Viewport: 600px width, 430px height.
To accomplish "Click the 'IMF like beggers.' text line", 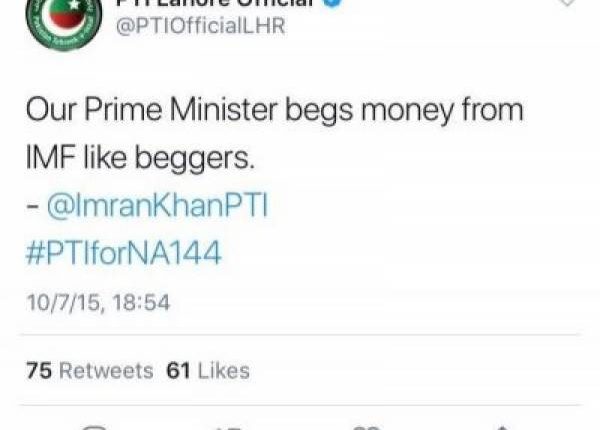I will pos(140,158).
